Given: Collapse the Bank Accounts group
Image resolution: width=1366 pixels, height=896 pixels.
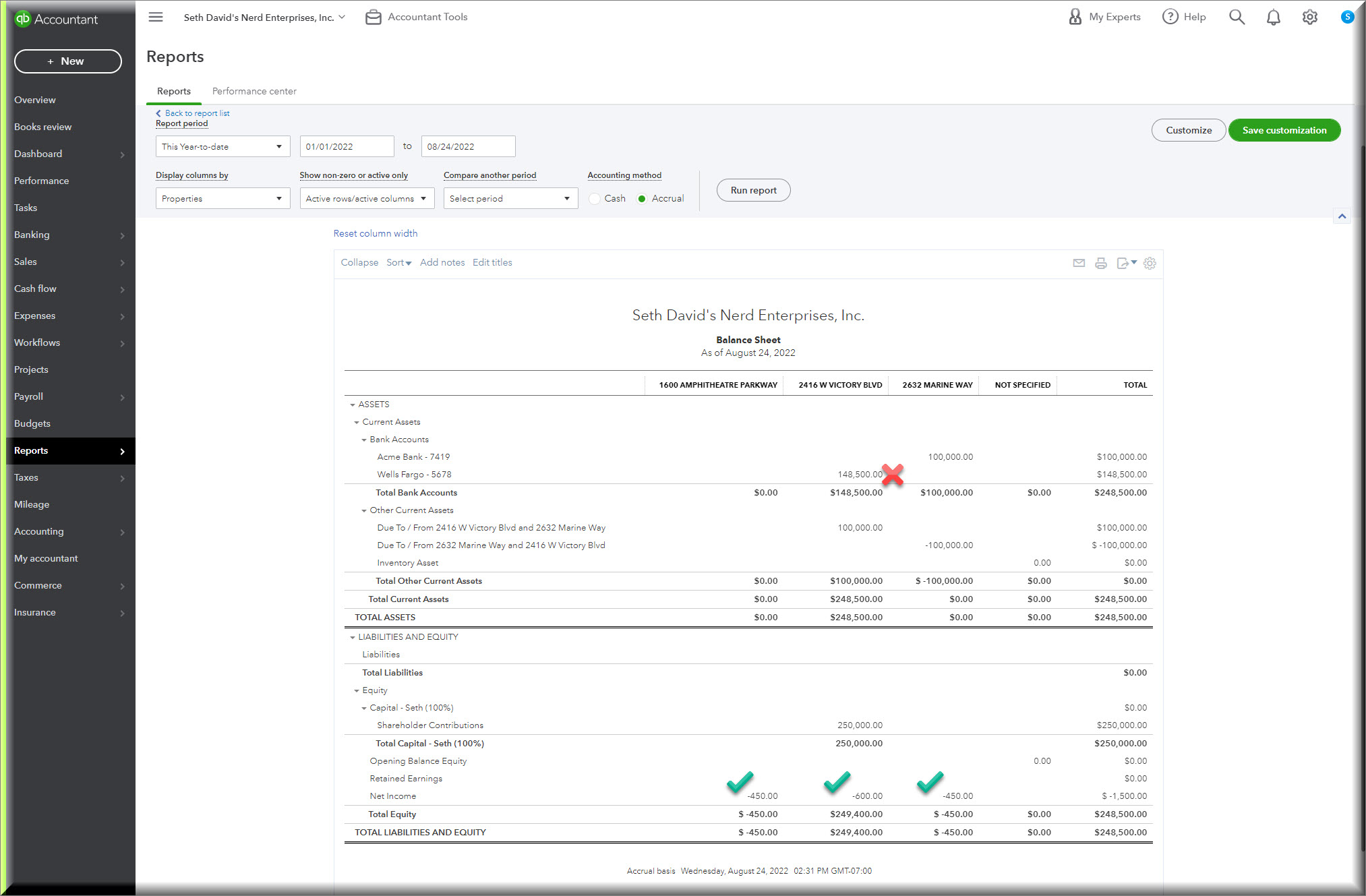Looking at the screenshot, I should point(364,440).
